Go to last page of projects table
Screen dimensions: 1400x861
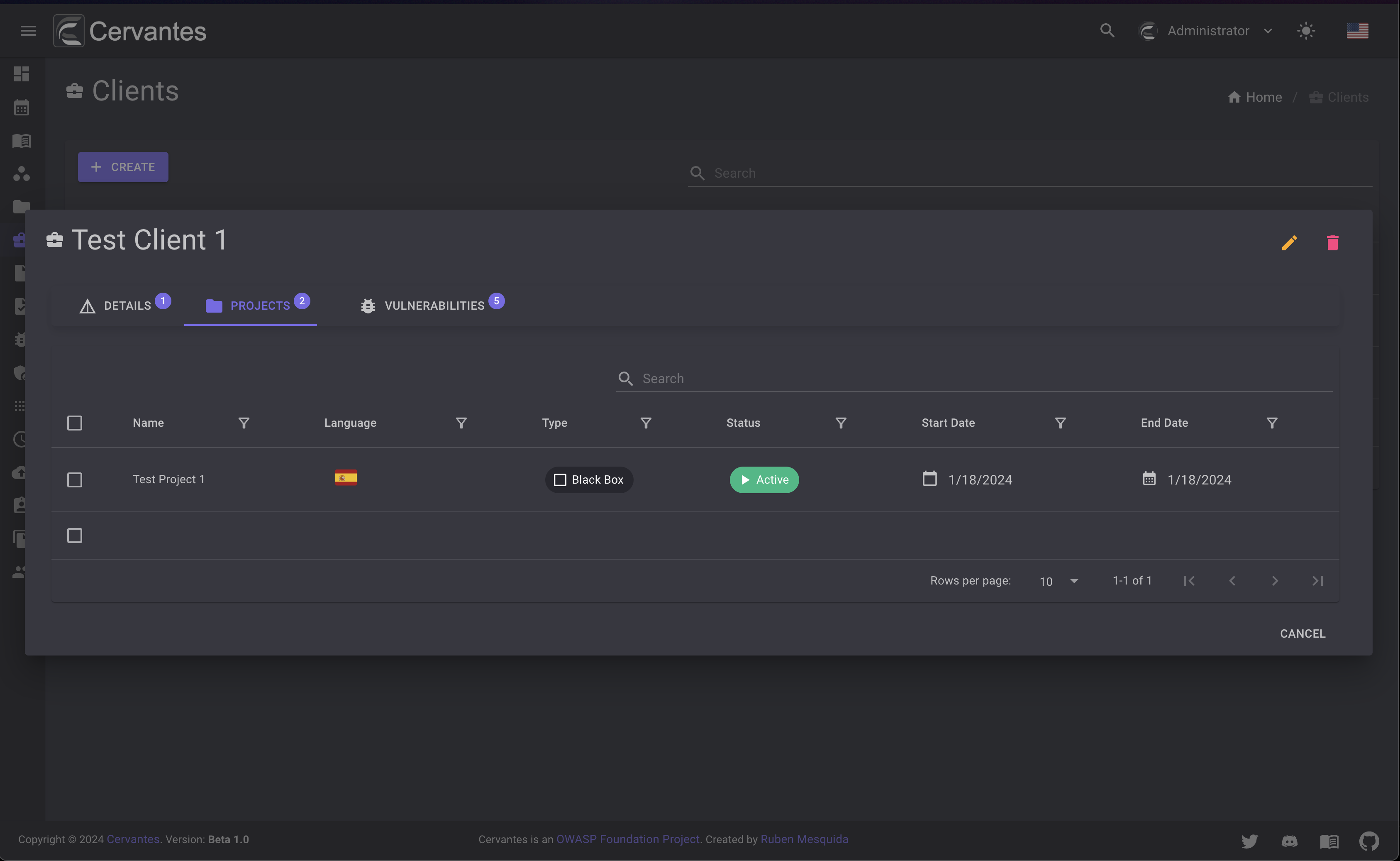click(x=1317, y=581)
